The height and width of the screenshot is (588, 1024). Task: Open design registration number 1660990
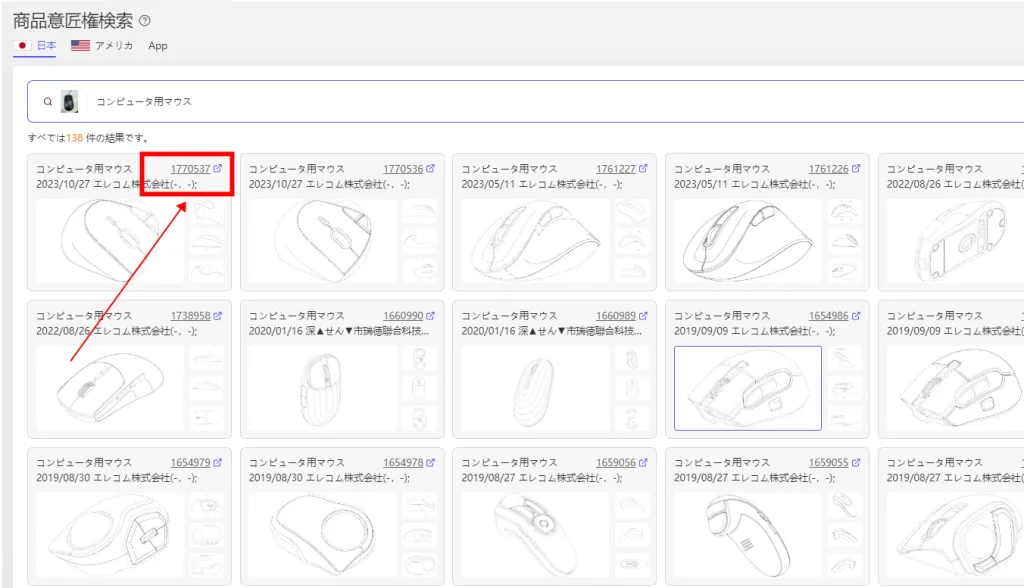(x=403, y=316)
